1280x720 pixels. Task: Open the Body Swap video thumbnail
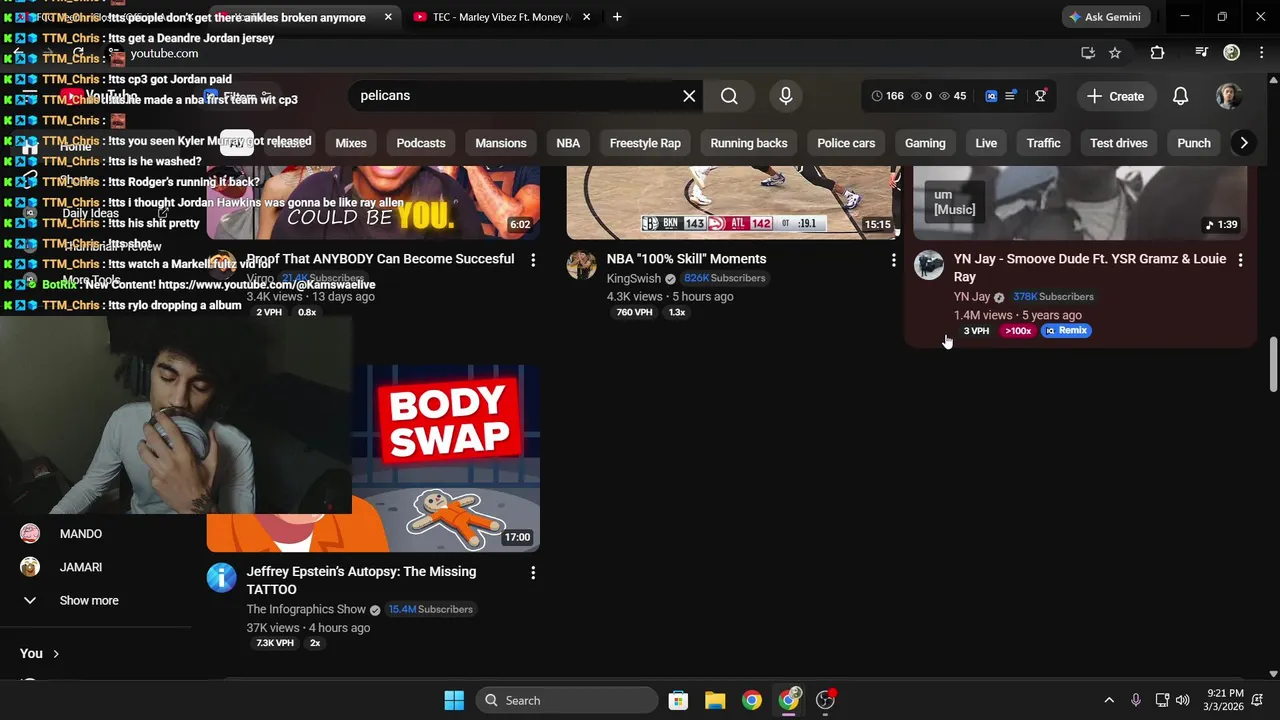click(445, 458)
